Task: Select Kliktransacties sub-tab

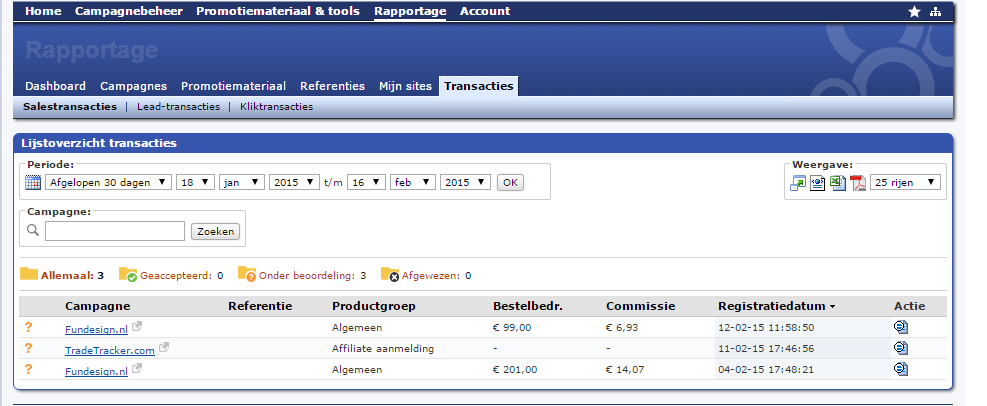Action: [276, 107]
